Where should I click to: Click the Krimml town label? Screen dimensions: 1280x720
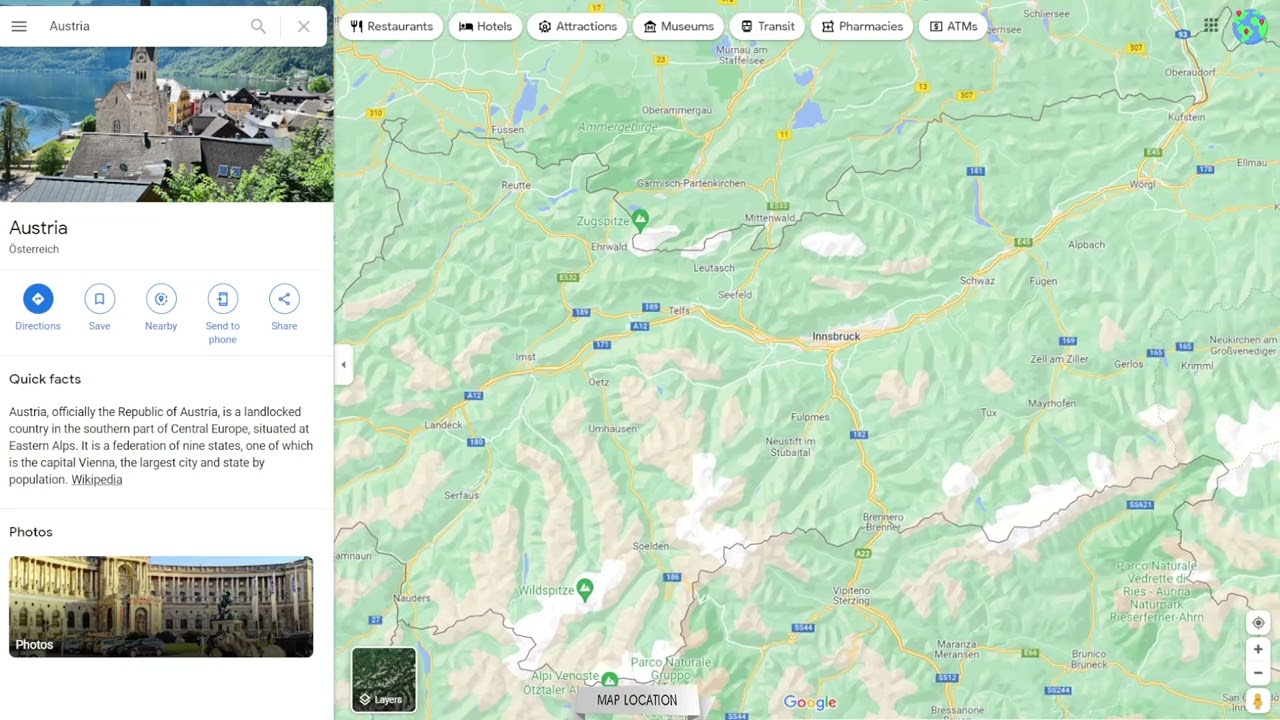(x=1197, y=366)
